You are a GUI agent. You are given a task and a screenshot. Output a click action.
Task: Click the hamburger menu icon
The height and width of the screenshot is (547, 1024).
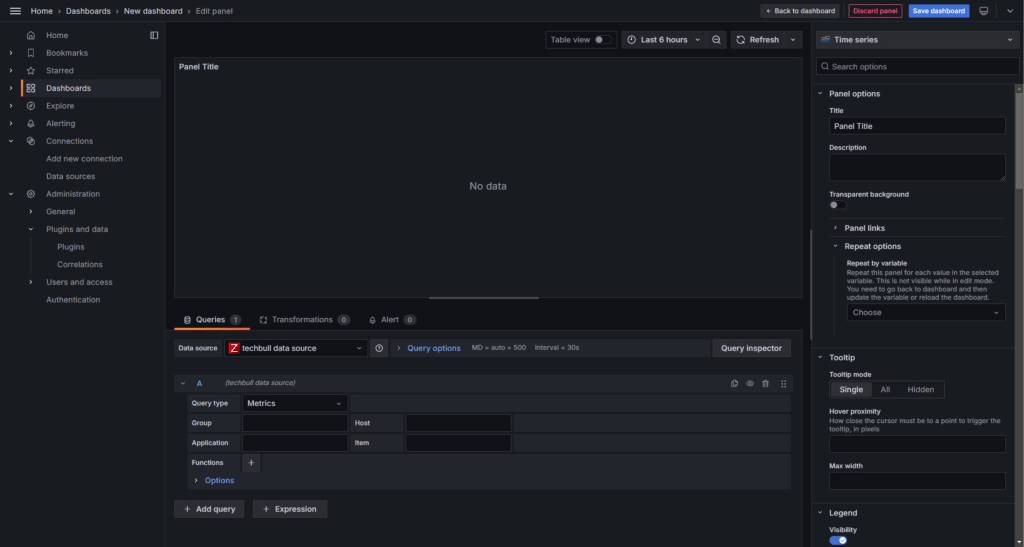15,11
